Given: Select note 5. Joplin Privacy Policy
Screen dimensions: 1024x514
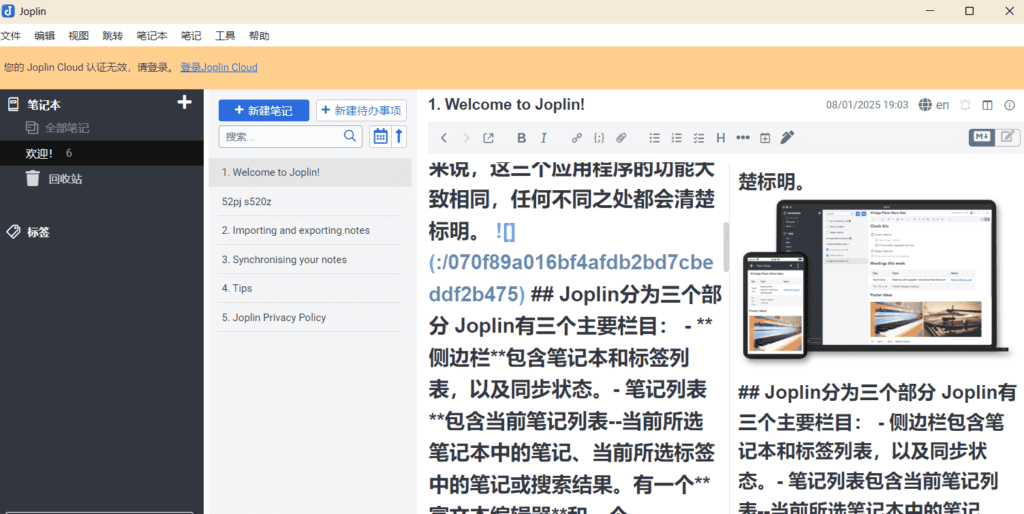Looking at the screenshot, I should tap(310, 317).
